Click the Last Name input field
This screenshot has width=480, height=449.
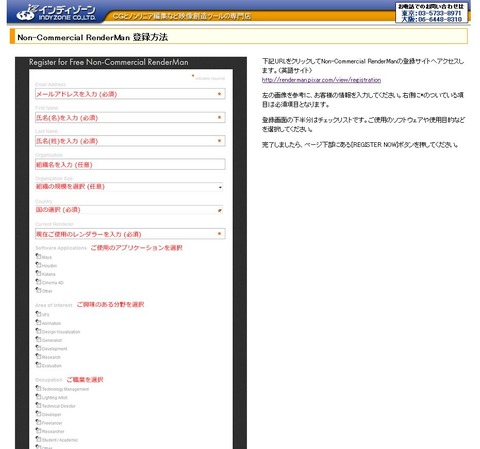pyautogui.click(x=130, y=141)
